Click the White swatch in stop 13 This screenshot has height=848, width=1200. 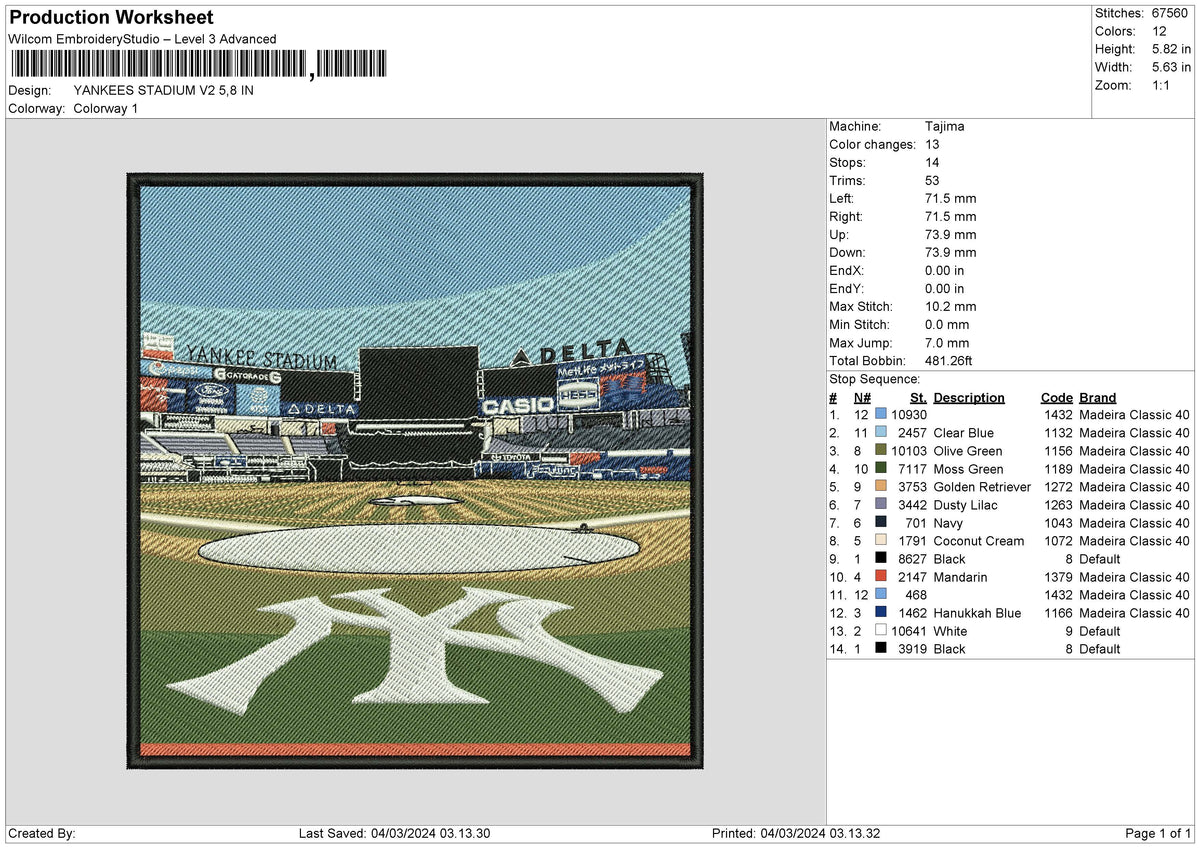pos(880,631)
